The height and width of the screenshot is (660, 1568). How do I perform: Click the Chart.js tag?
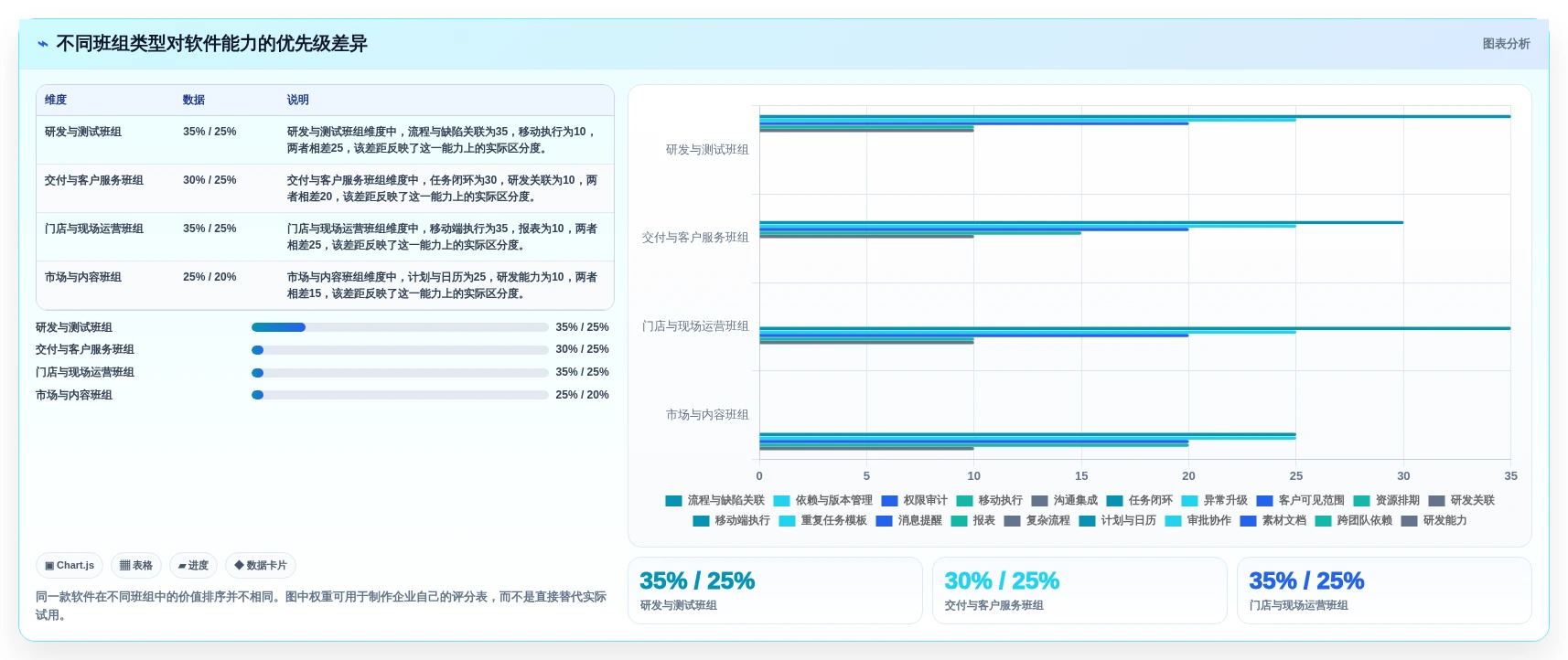pos(70,566)
